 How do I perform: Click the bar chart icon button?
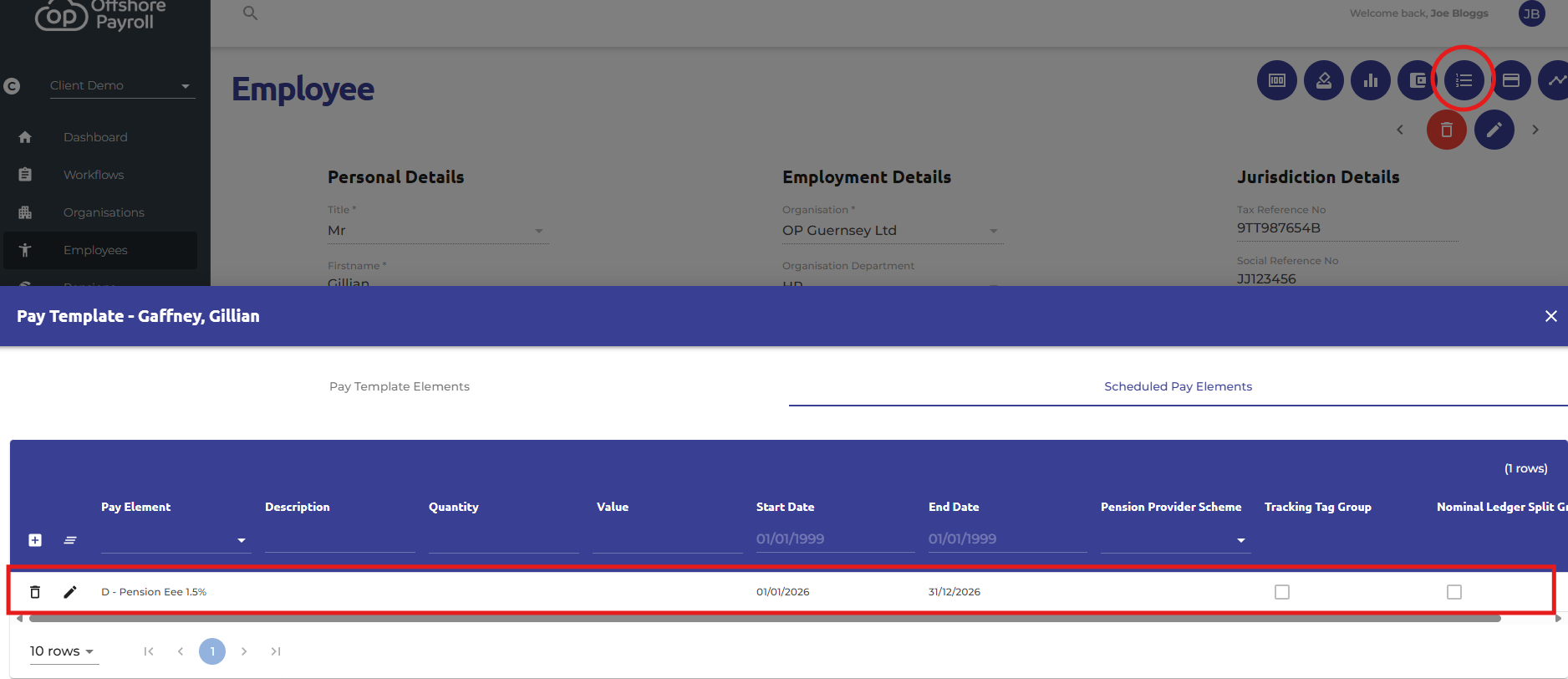[1371, 80]
